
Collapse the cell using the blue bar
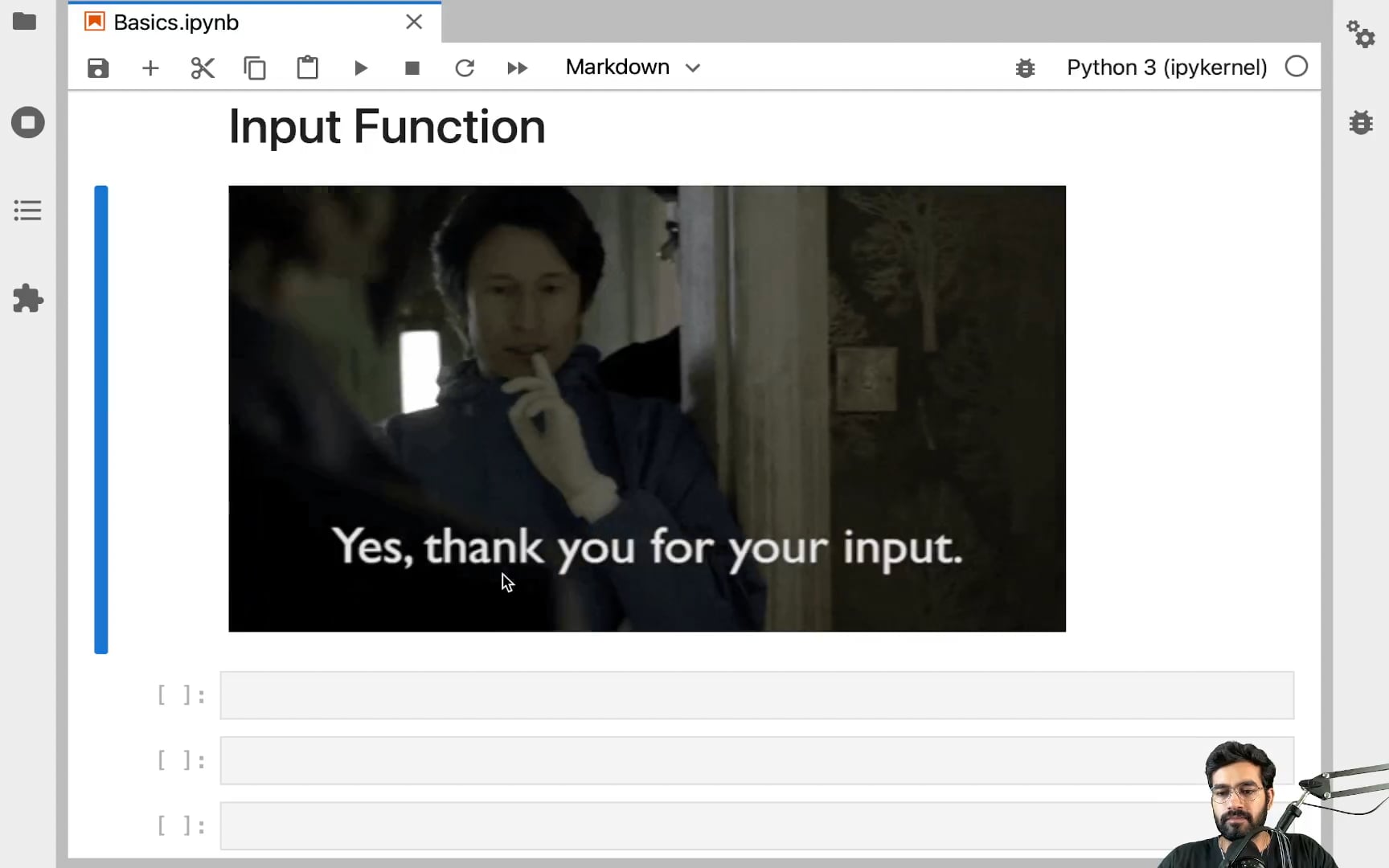101,420
